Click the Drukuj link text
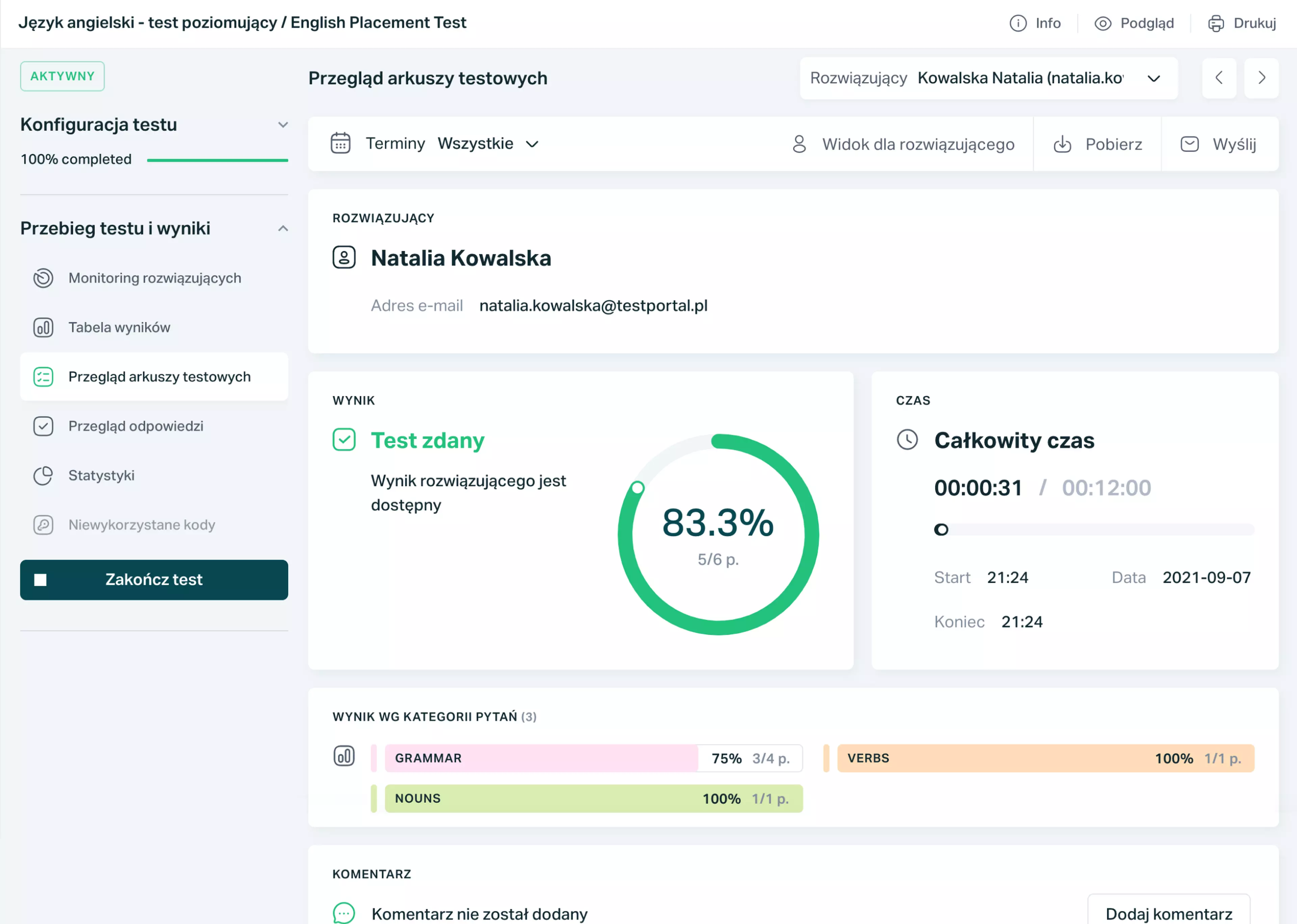 pyautogui.click(x=1254, y=23)
